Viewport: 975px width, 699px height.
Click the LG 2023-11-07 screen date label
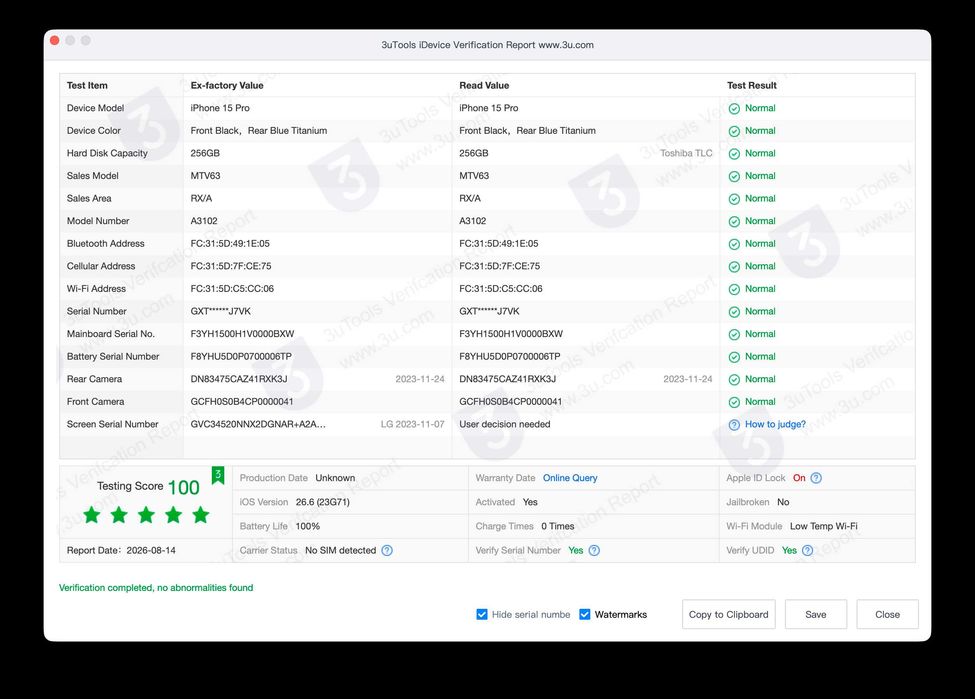[x=412, y=424]
